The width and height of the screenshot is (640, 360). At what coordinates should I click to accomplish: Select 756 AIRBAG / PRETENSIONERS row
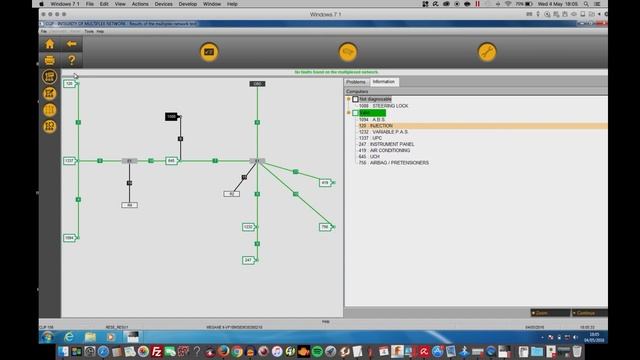coord(393,163)
